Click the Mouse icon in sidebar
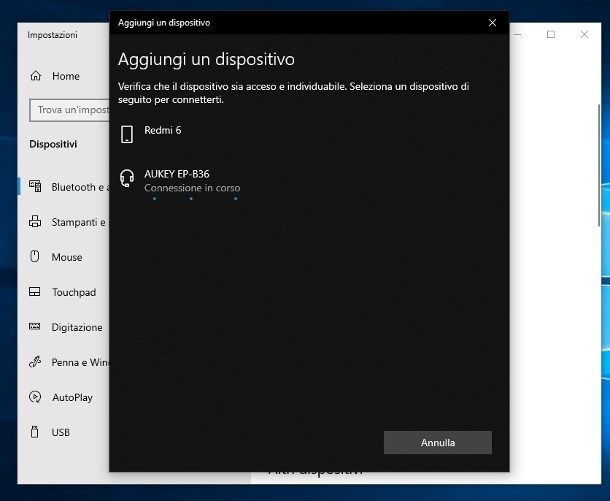610x501 pixels. (x=35, y=256)
